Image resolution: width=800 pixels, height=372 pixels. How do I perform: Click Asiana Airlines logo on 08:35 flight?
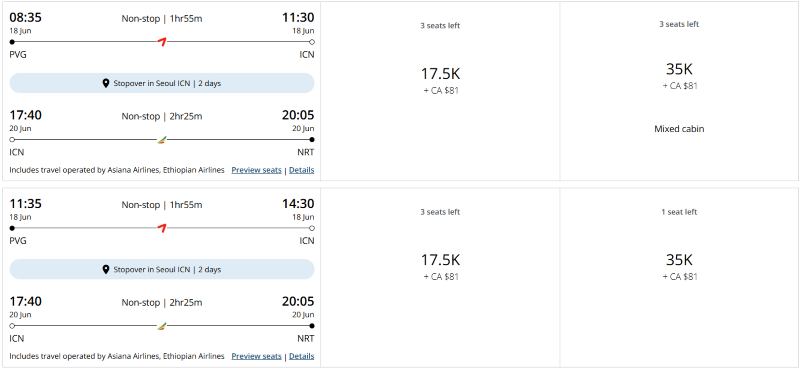162,42
